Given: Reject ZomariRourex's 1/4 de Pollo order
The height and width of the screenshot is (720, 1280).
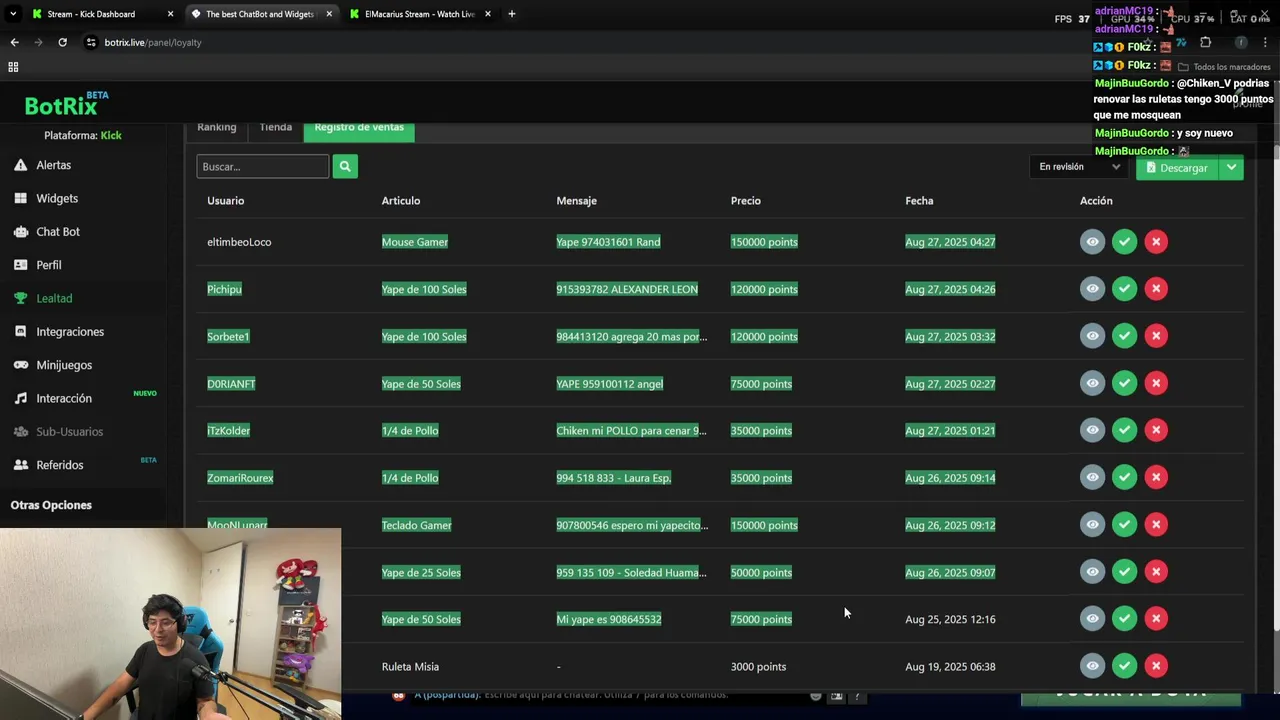Looking at the screenshot, I should click(x=1156, y=477).
